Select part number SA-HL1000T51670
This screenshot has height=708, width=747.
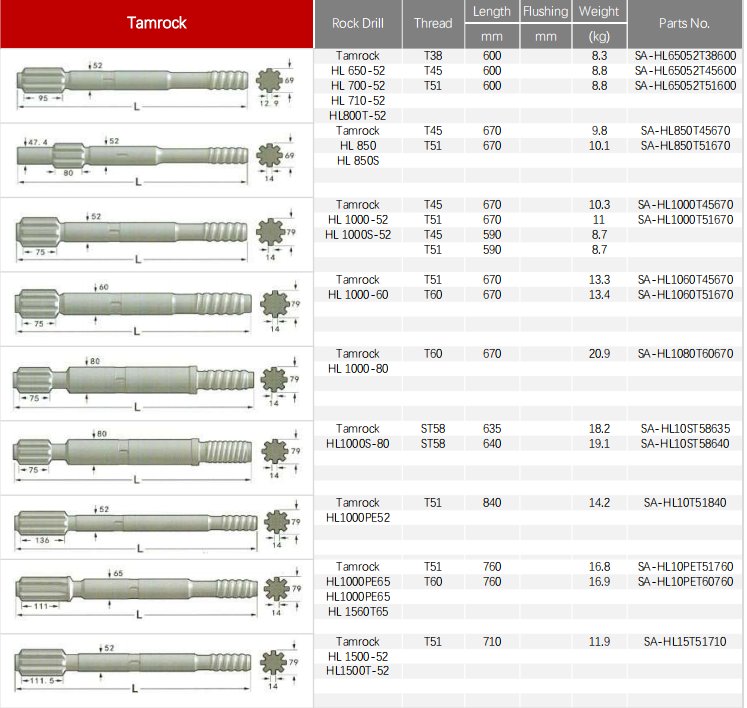(x=685, y=220)
